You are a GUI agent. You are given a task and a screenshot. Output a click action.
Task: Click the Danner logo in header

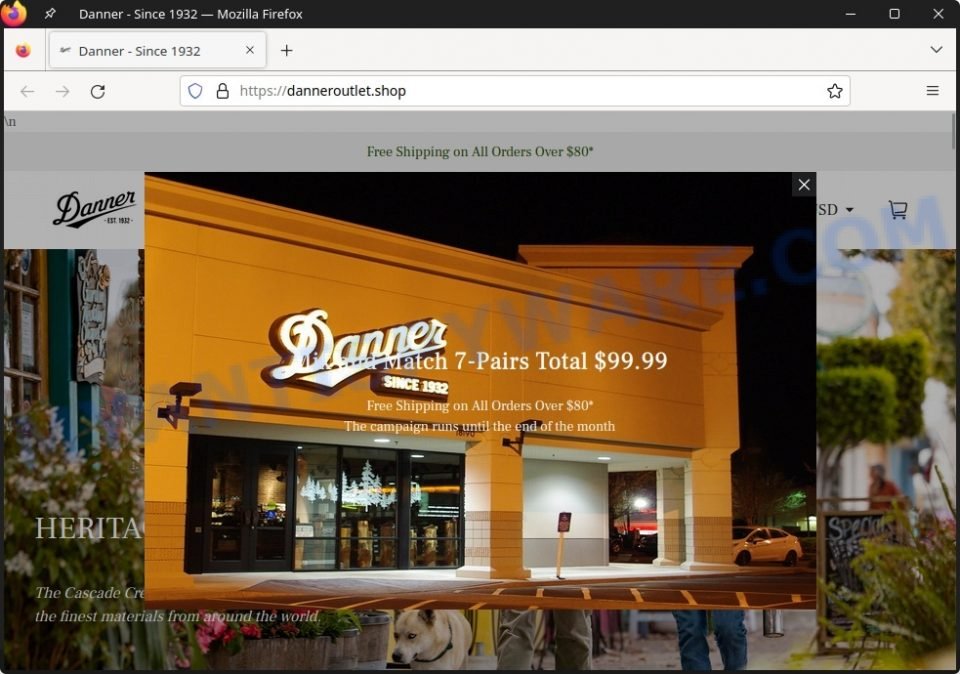pyautogui.click(x=94, y=209)
